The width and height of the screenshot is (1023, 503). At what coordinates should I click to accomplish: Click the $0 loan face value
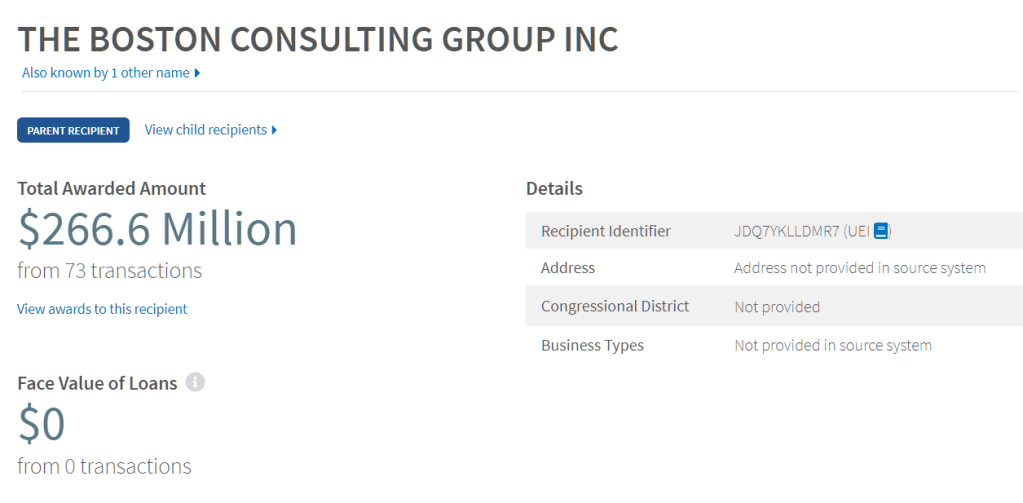point(42,425)
